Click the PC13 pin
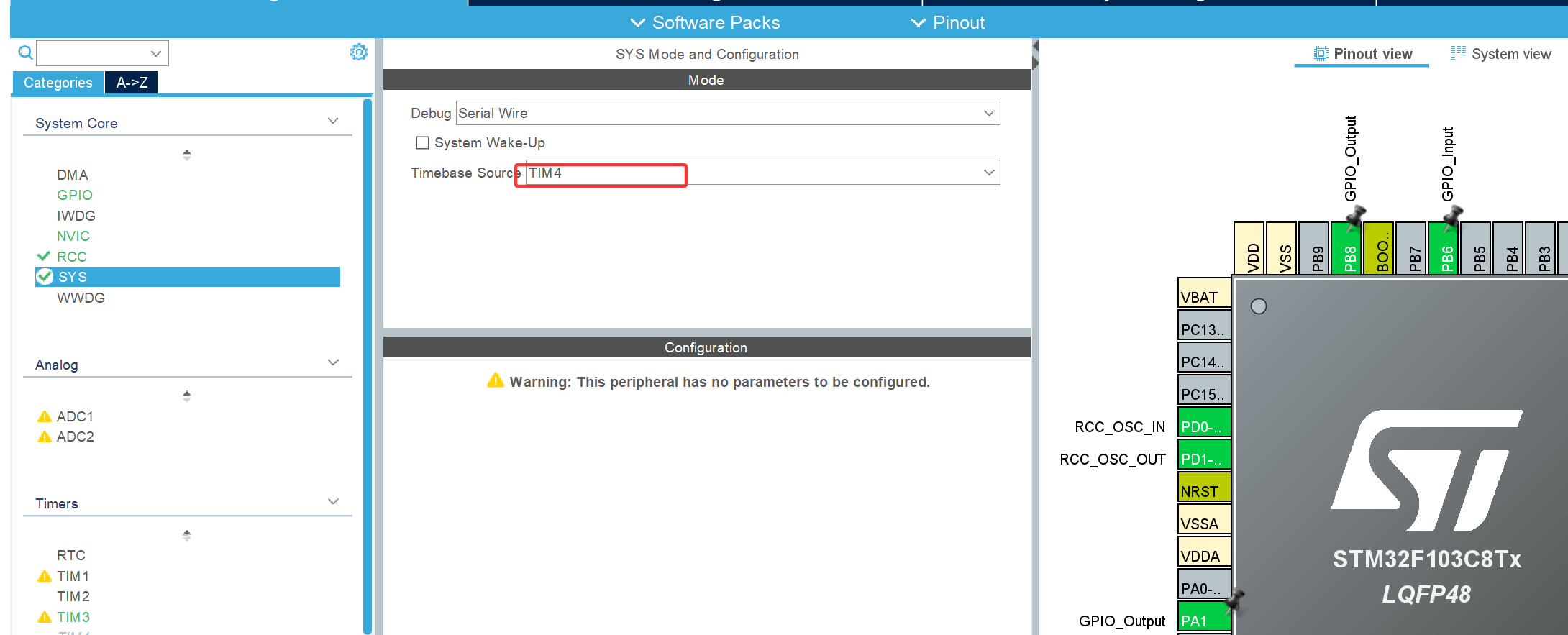Image resolution: width=1568 pixels, height=635 pixels. click(1204, 324)
